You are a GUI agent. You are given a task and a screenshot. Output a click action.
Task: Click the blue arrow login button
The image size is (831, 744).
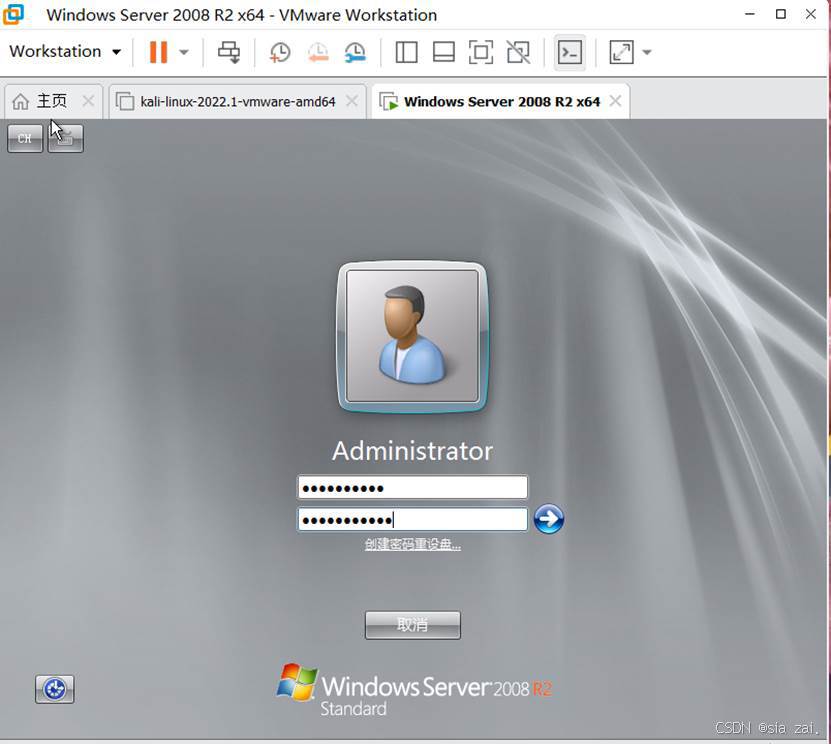[549, 519]
